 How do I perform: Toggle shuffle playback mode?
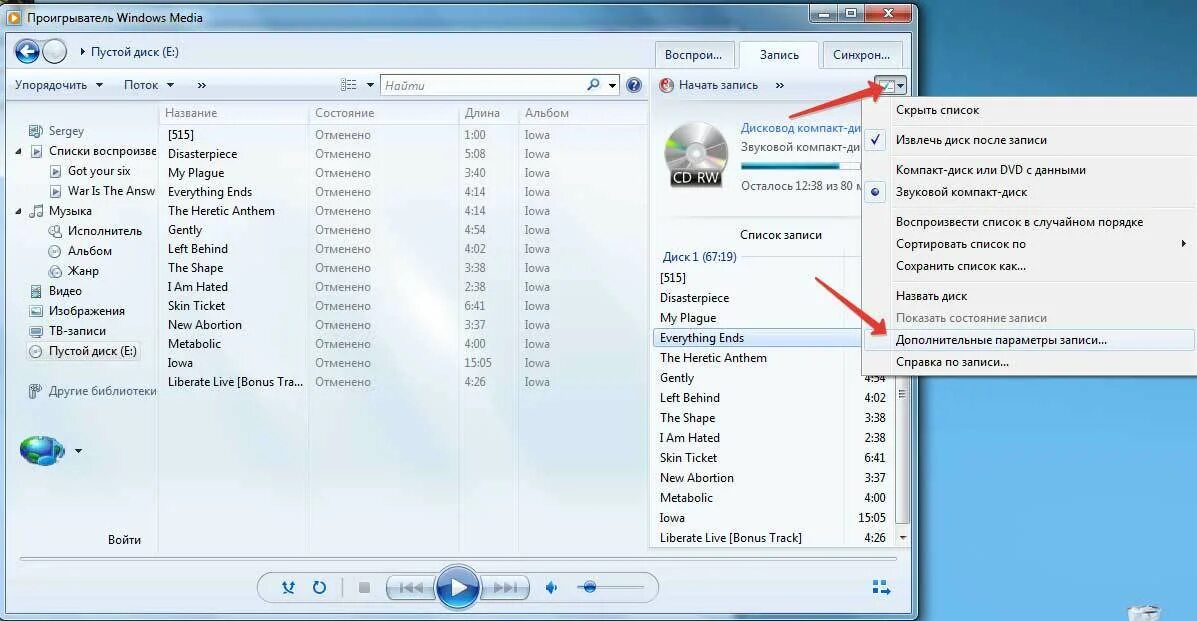tap(288, 587)
